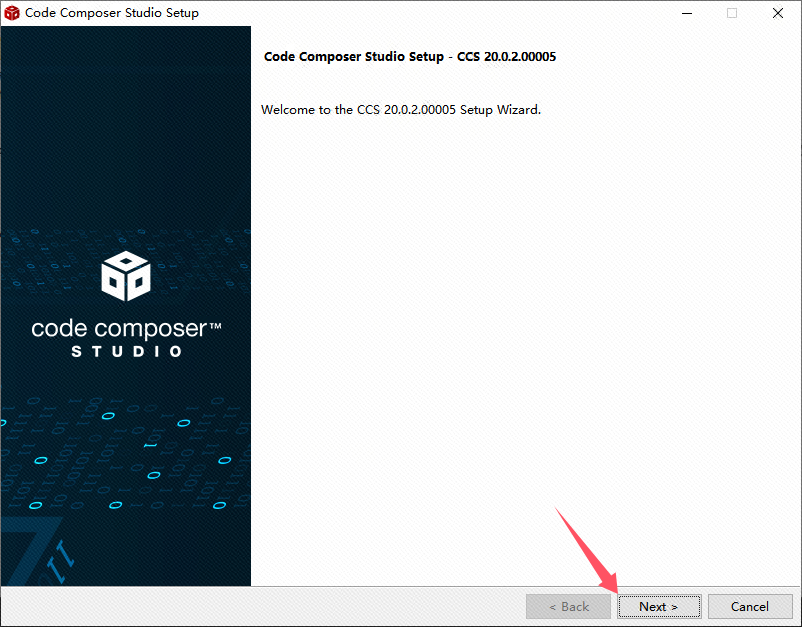Image resolution: width=802 pixels, height=627 pixels.
Task: Click the 'Code Composer Studio Setup' window title text
Action: pos(112,13)
